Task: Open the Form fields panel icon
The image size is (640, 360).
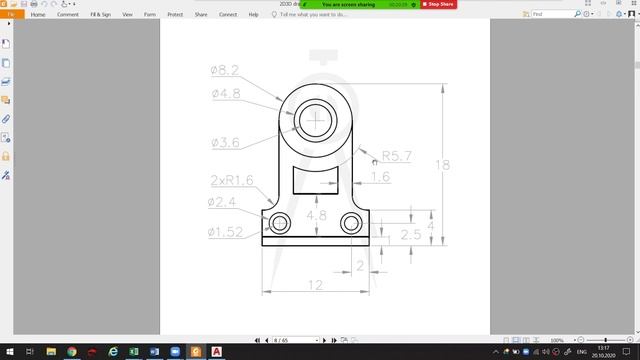Action: click(x=6, y=138)
